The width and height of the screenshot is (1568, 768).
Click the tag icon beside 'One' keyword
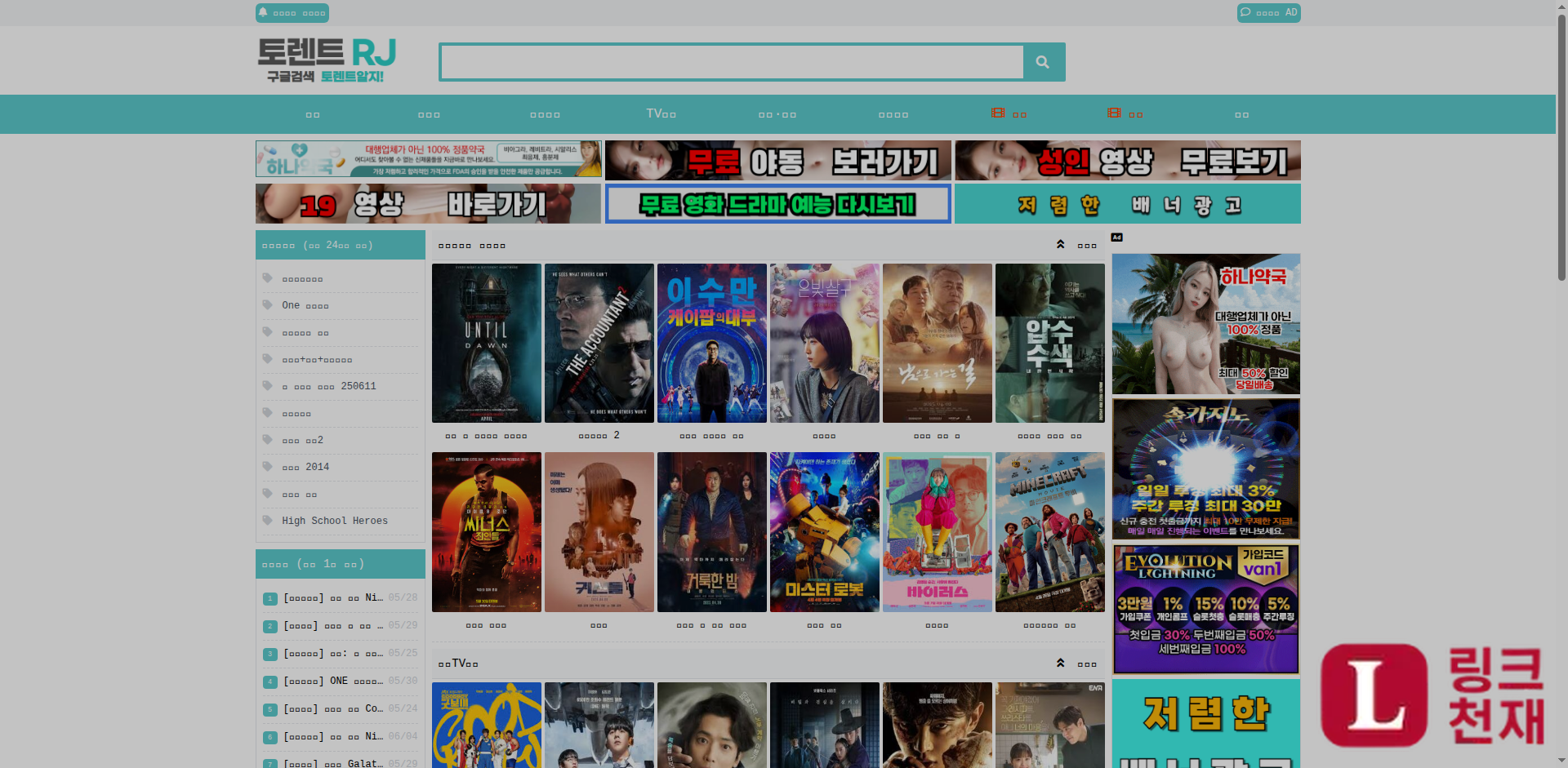coord(267,304)
